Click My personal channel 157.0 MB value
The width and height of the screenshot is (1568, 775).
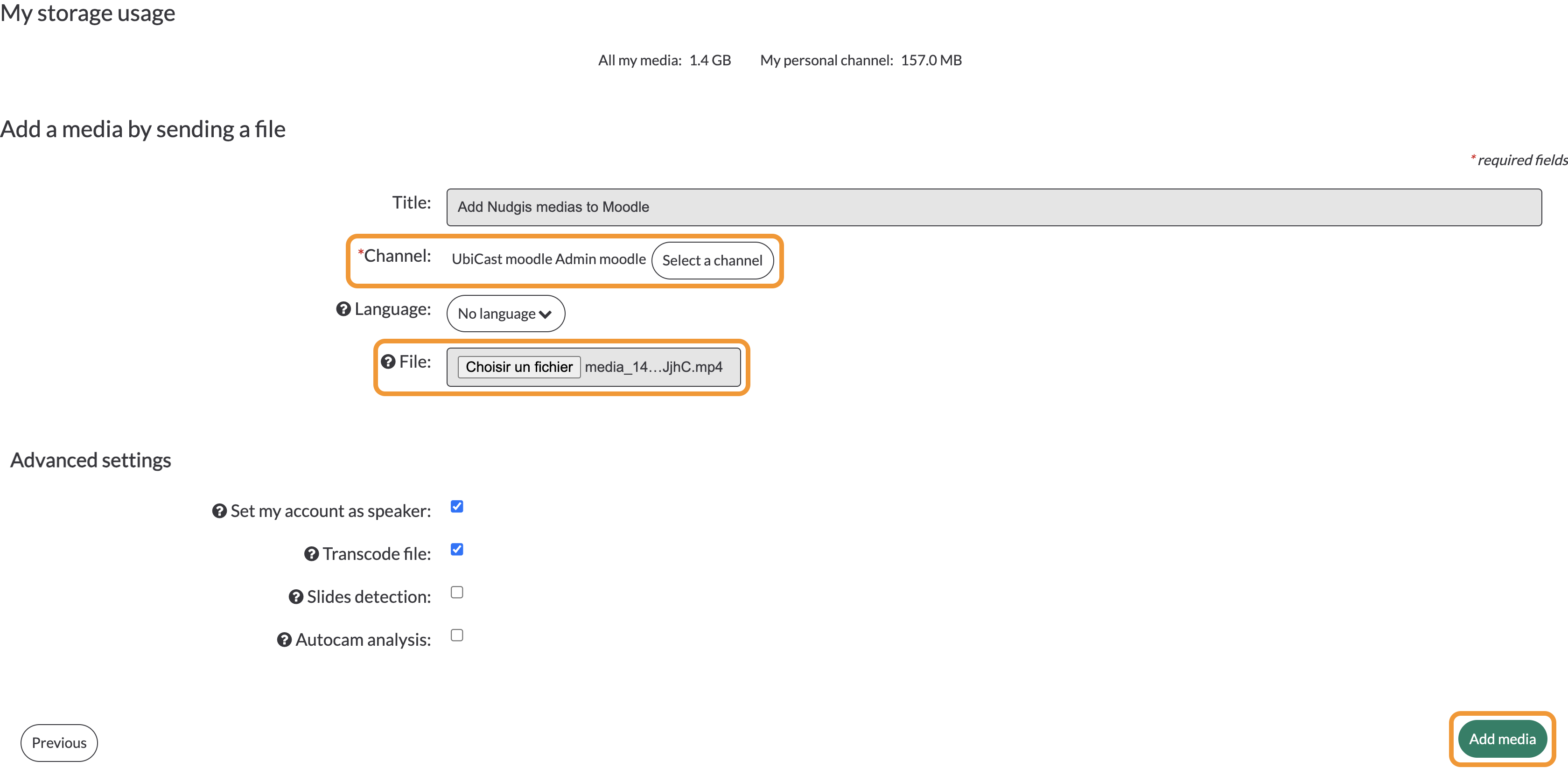[931, 60]
